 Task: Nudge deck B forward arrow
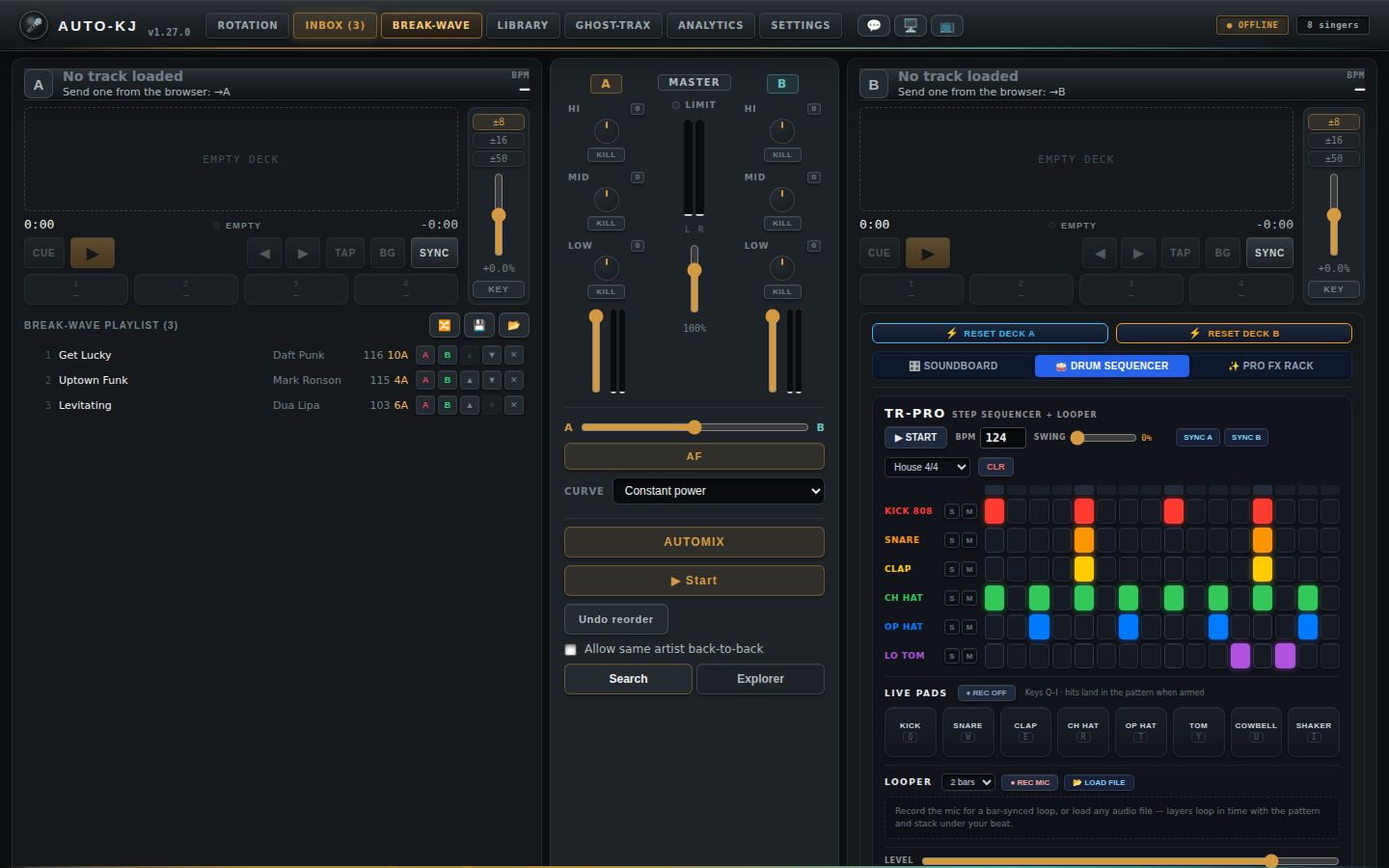tap(1138, 253)
